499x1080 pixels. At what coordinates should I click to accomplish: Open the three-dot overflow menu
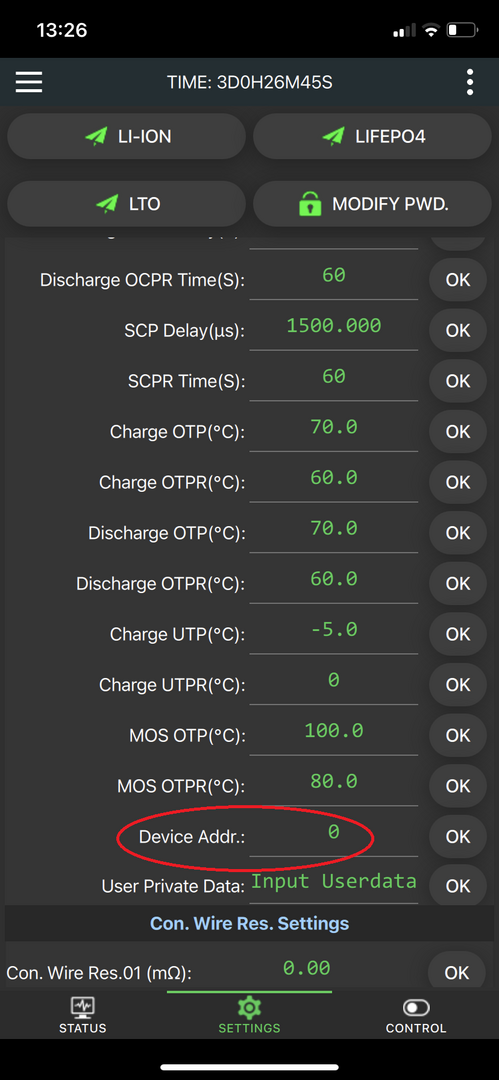[470, 83]
